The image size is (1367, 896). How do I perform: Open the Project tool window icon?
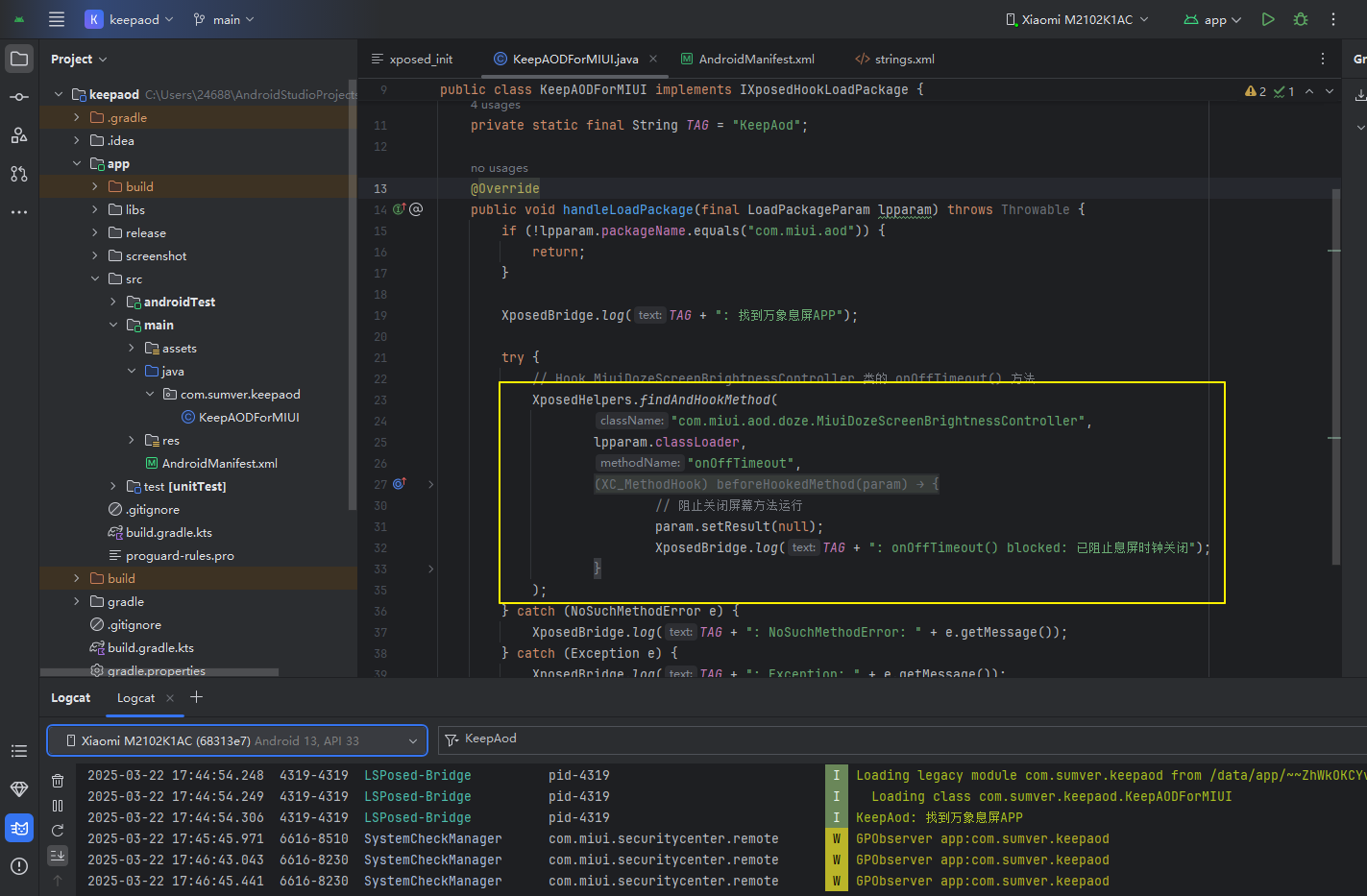[19, 59]
